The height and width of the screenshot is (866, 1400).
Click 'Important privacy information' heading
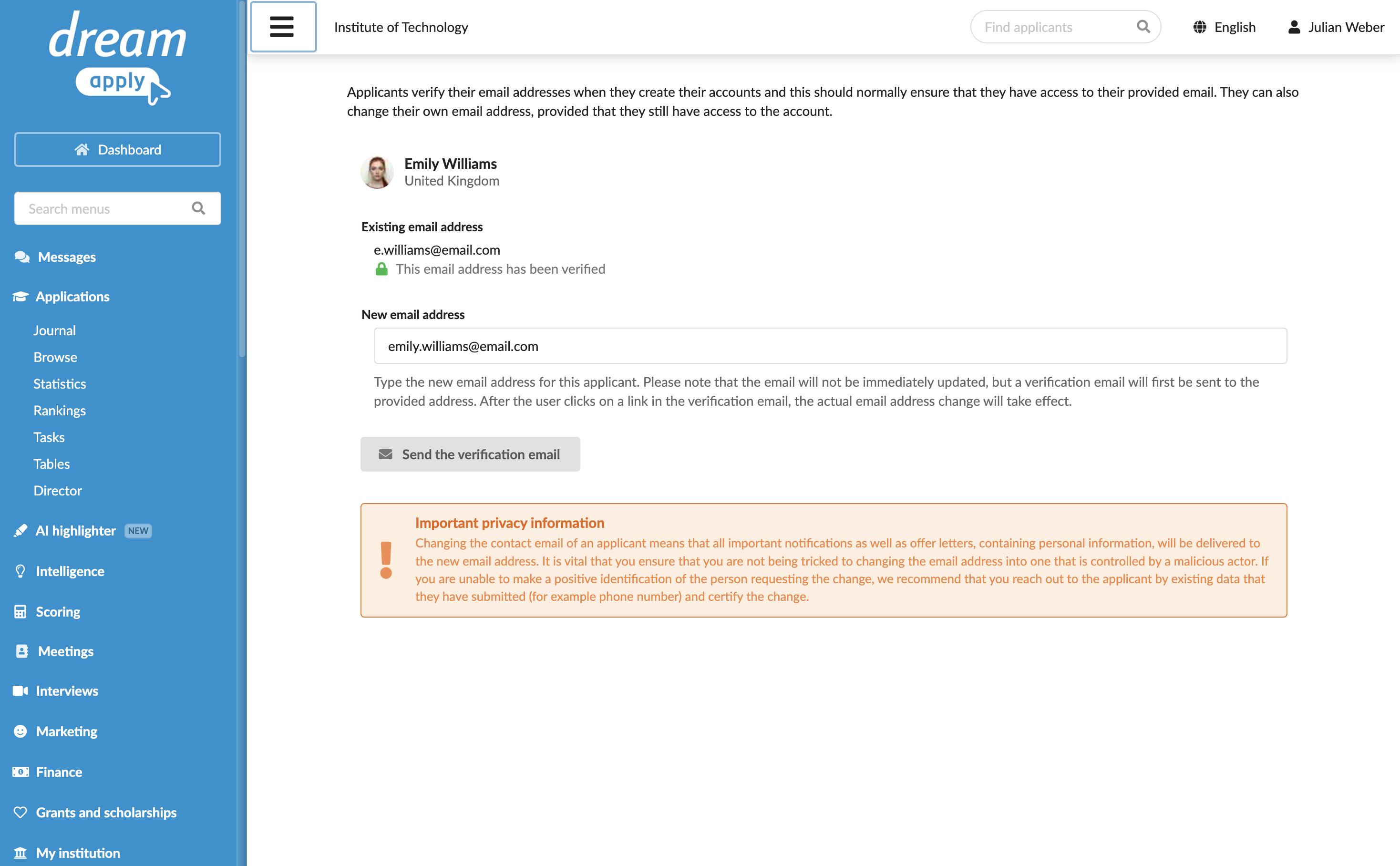[x=510, y=522]
